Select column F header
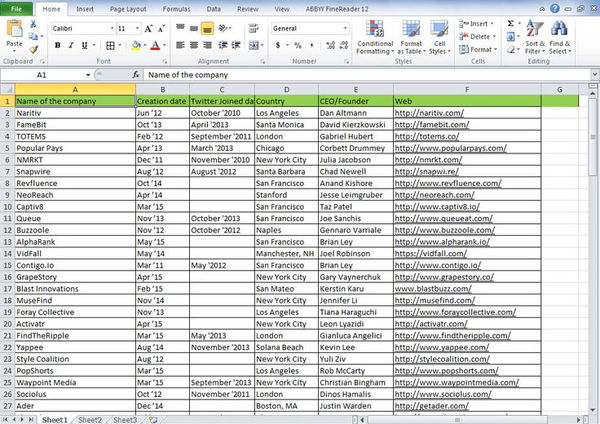Viewport: 600px width, 424px height. click(467, 90)
